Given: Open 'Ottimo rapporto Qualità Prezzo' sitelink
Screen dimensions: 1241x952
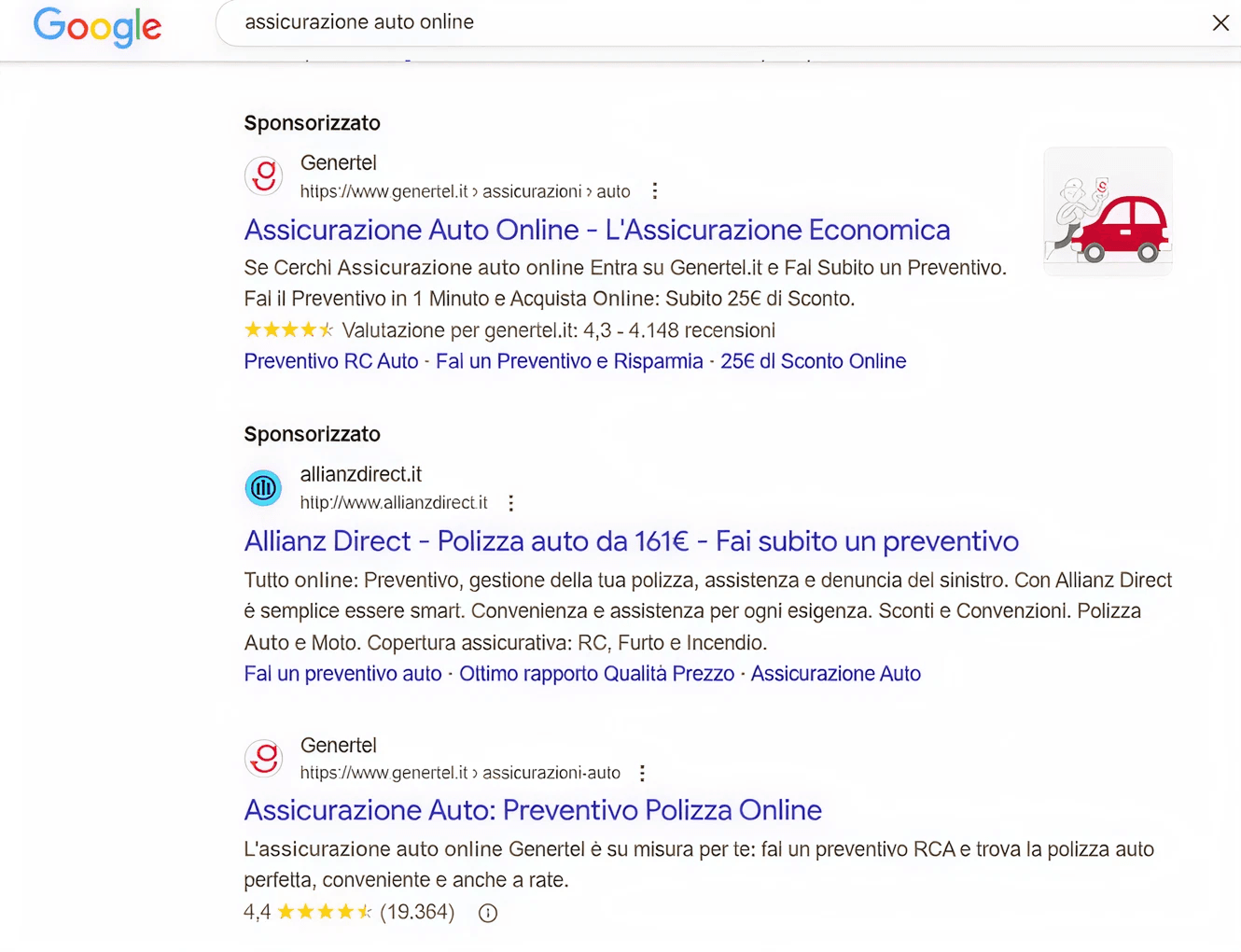Looking at the screenshot, I should [596, 674].
